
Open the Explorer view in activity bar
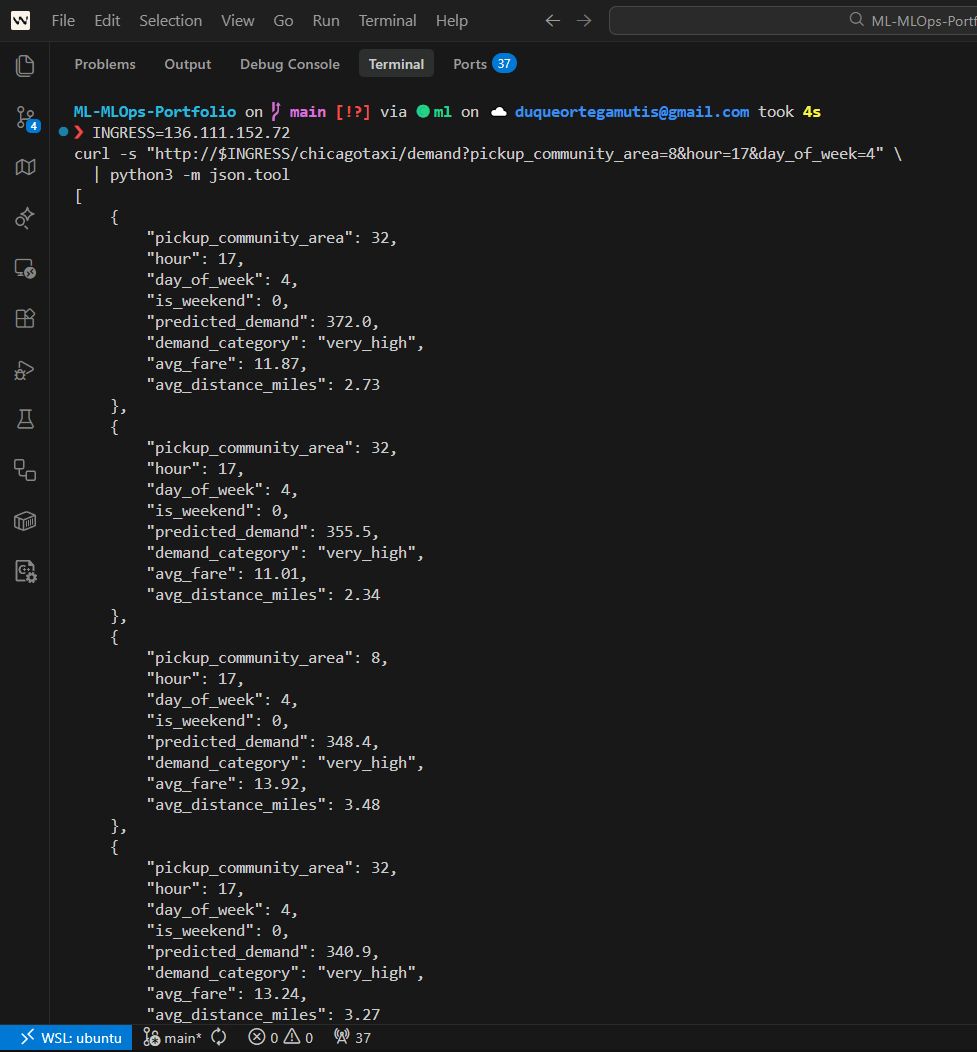click(25, 66)
